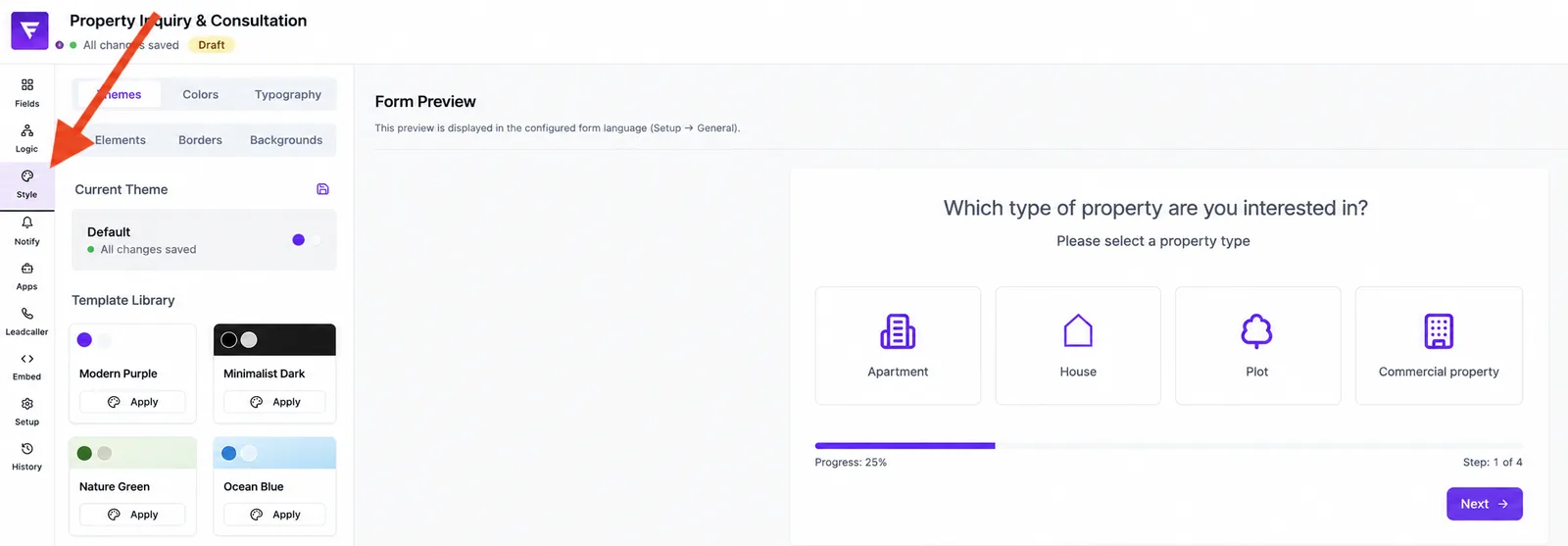Click the Draft status badge

click(212, 45)
